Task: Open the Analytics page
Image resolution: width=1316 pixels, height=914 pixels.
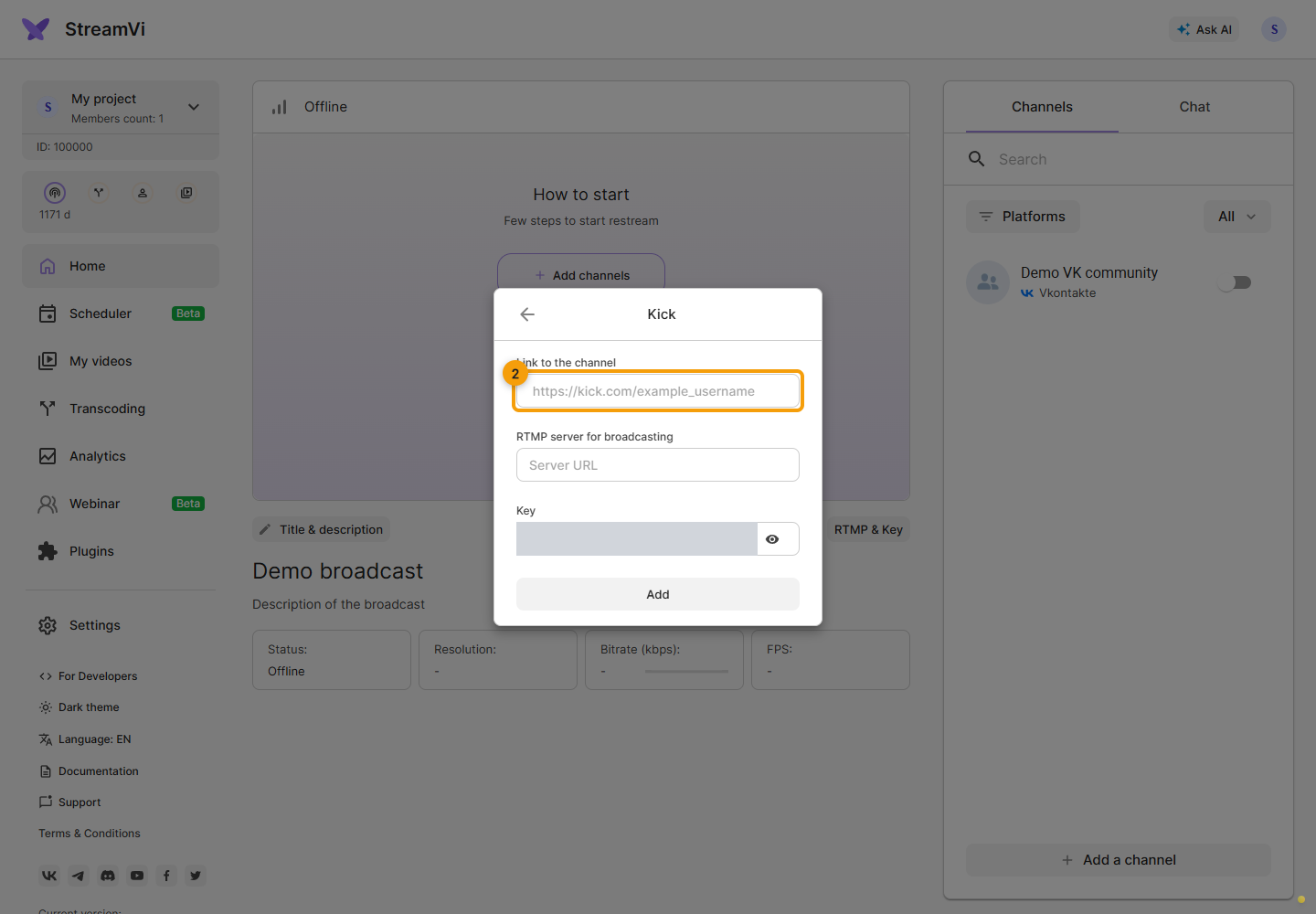Action: click(x=121, y=456)
